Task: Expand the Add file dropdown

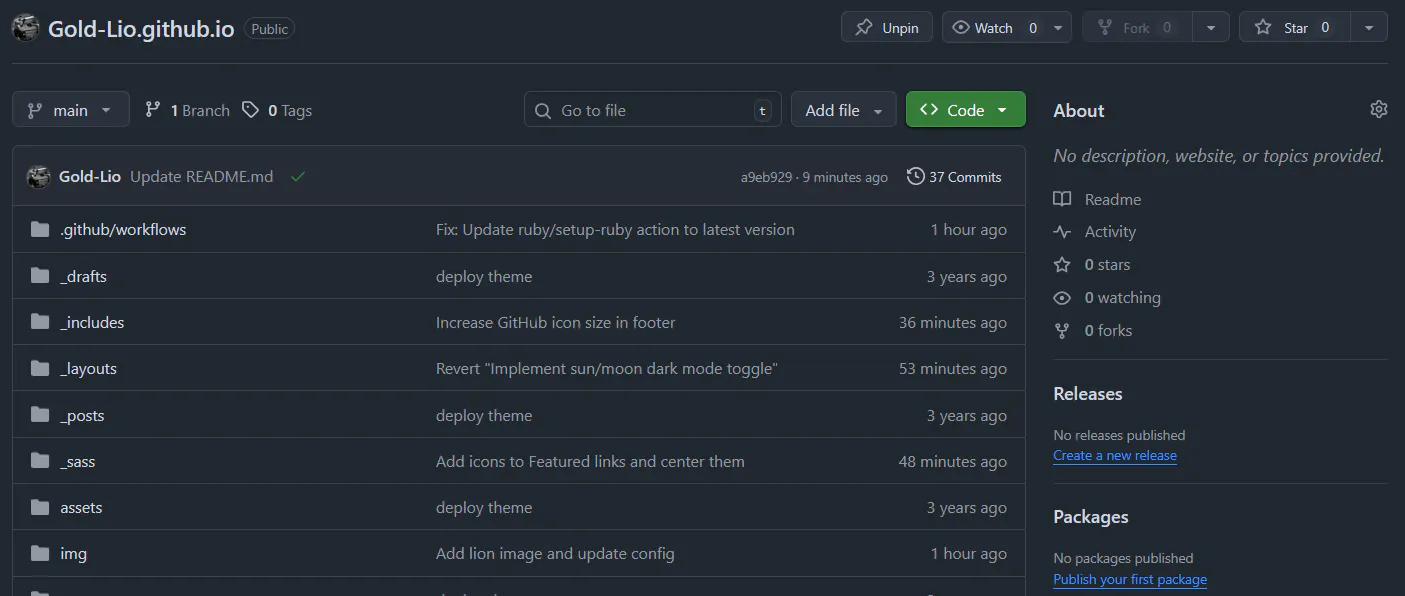Action: point(844,110)
